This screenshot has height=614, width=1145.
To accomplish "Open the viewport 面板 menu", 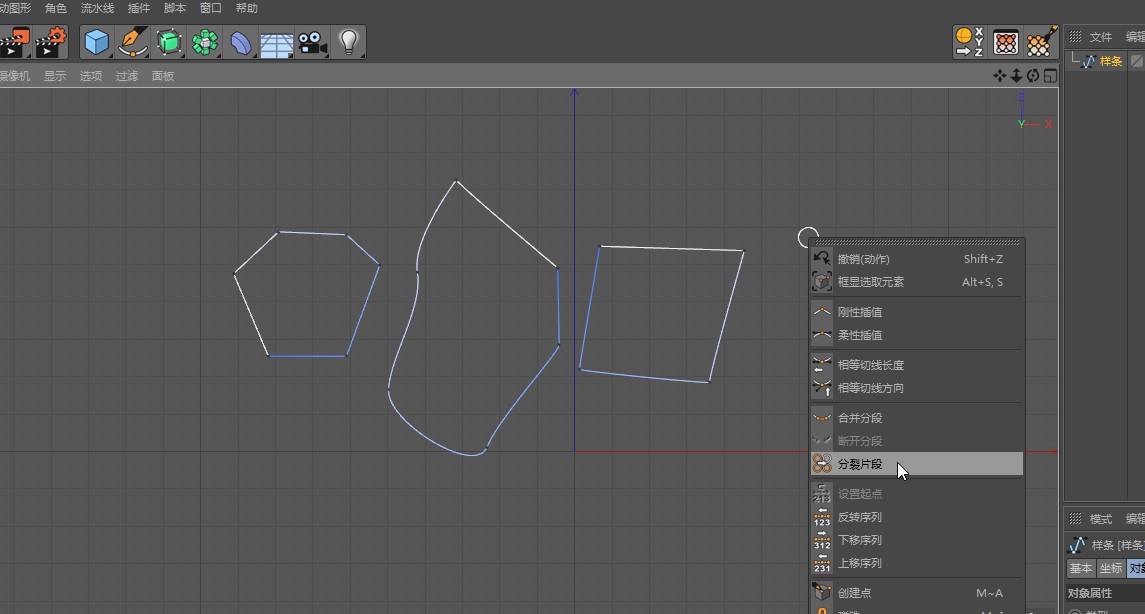I will tap(163, 76).
